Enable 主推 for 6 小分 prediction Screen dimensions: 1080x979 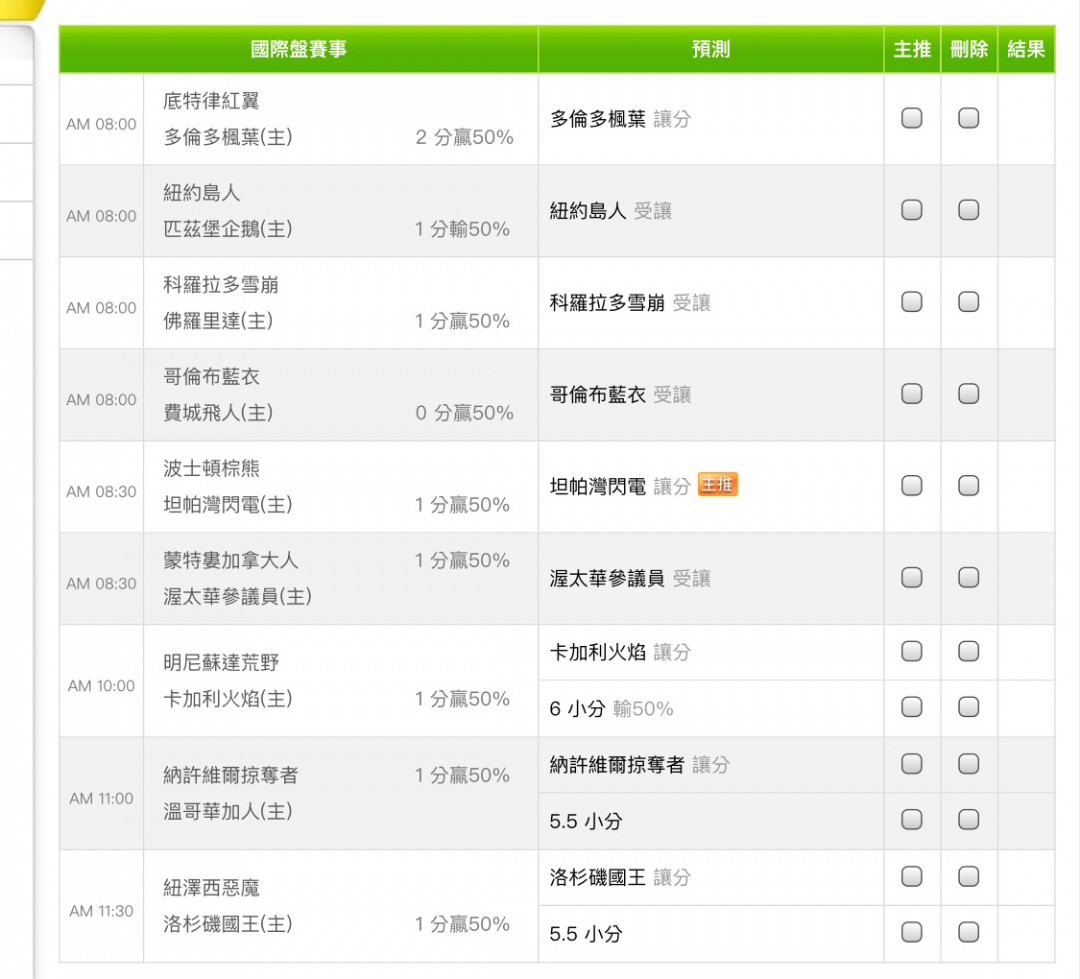click(911, 707)
